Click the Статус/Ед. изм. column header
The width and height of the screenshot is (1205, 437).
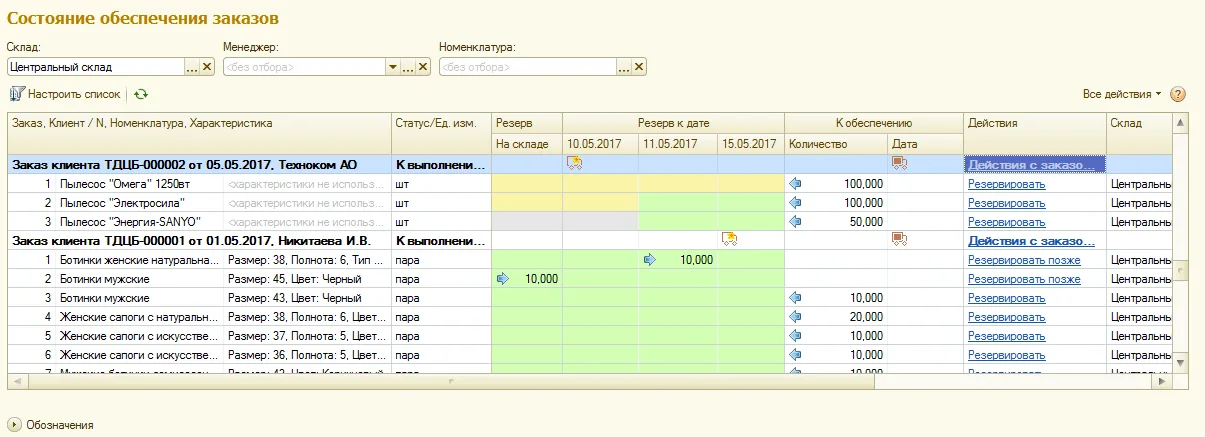441,134
